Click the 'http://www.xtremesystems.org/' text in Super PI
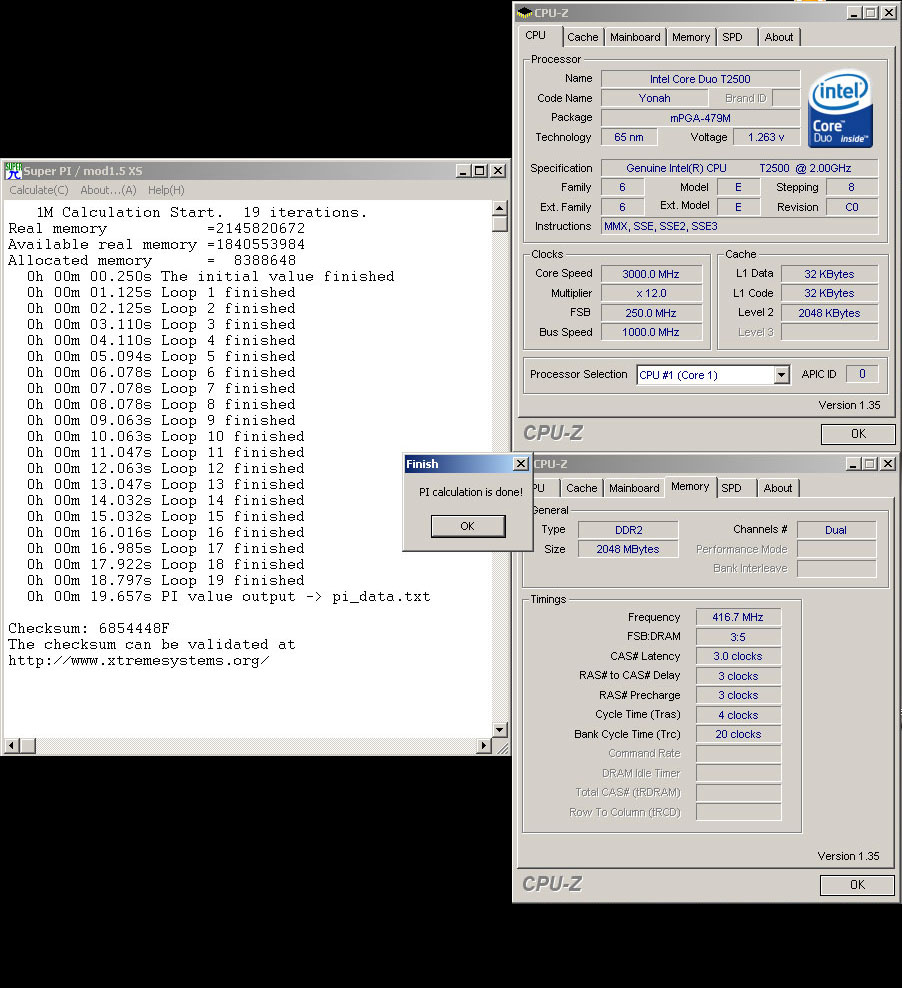 coord(139,660)
